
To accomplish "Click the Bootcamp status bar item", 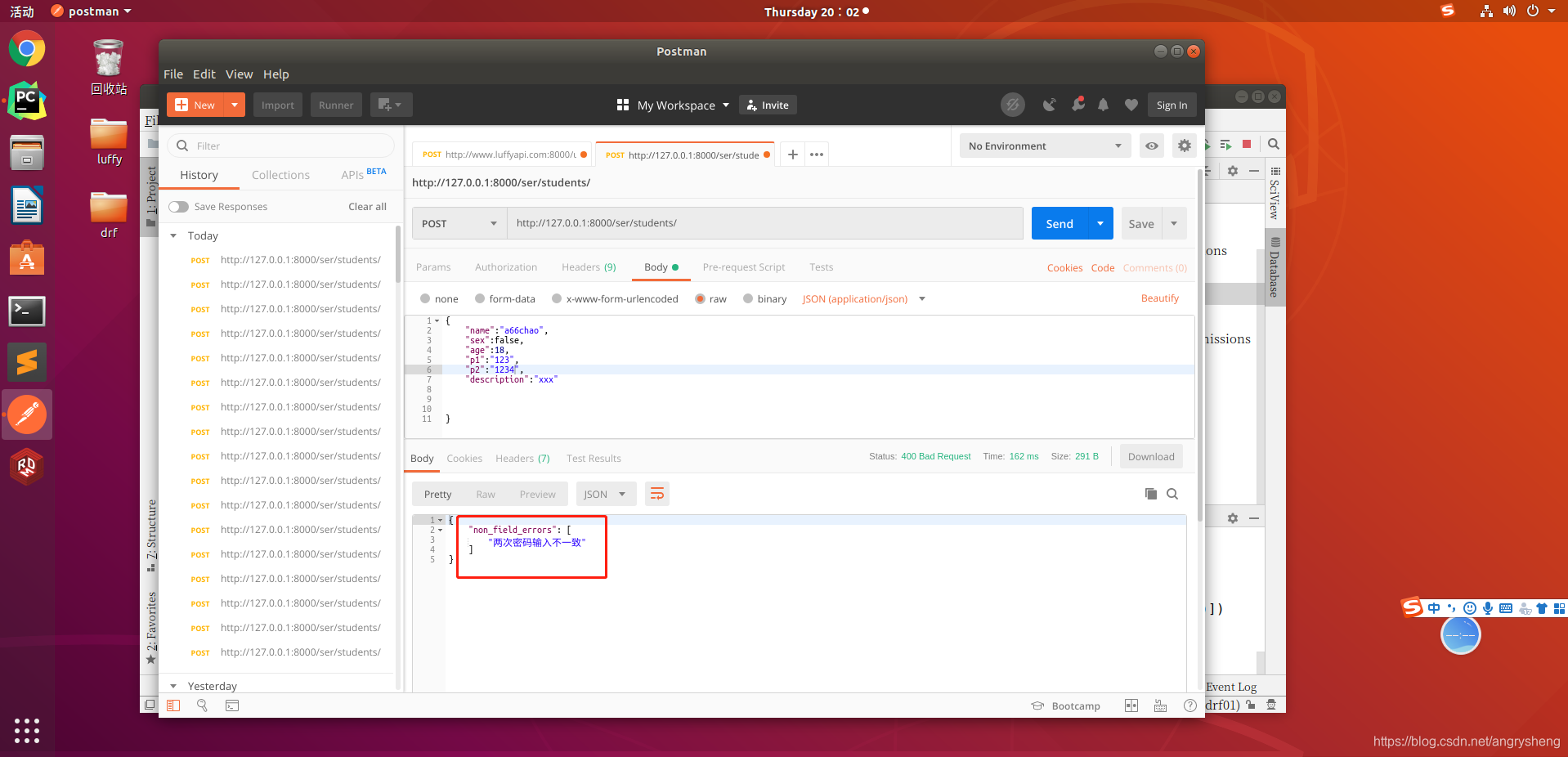I will 1066,705.
